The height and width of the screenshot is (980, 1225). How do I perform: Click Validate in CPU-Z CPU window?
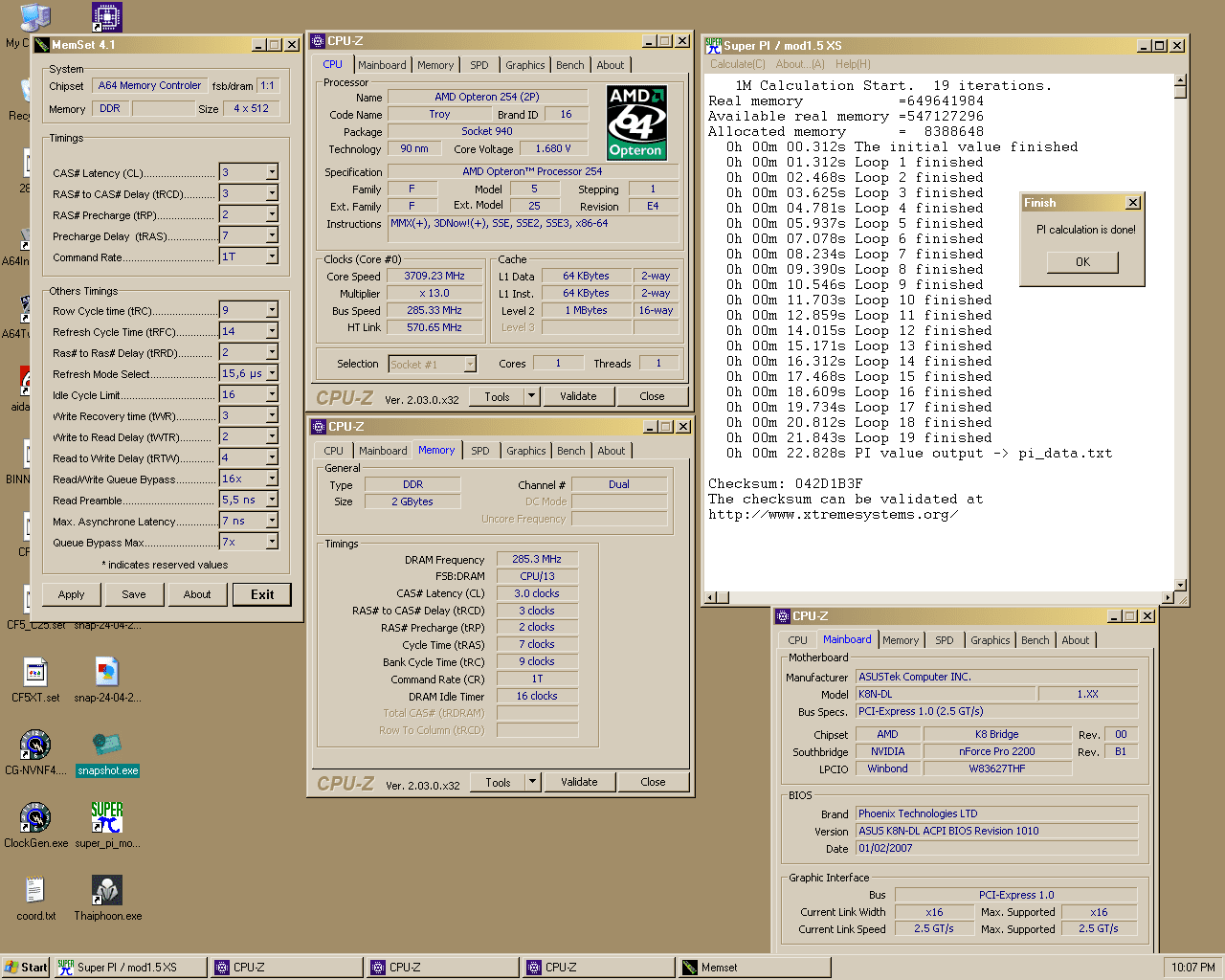click(x=578, y=396)
